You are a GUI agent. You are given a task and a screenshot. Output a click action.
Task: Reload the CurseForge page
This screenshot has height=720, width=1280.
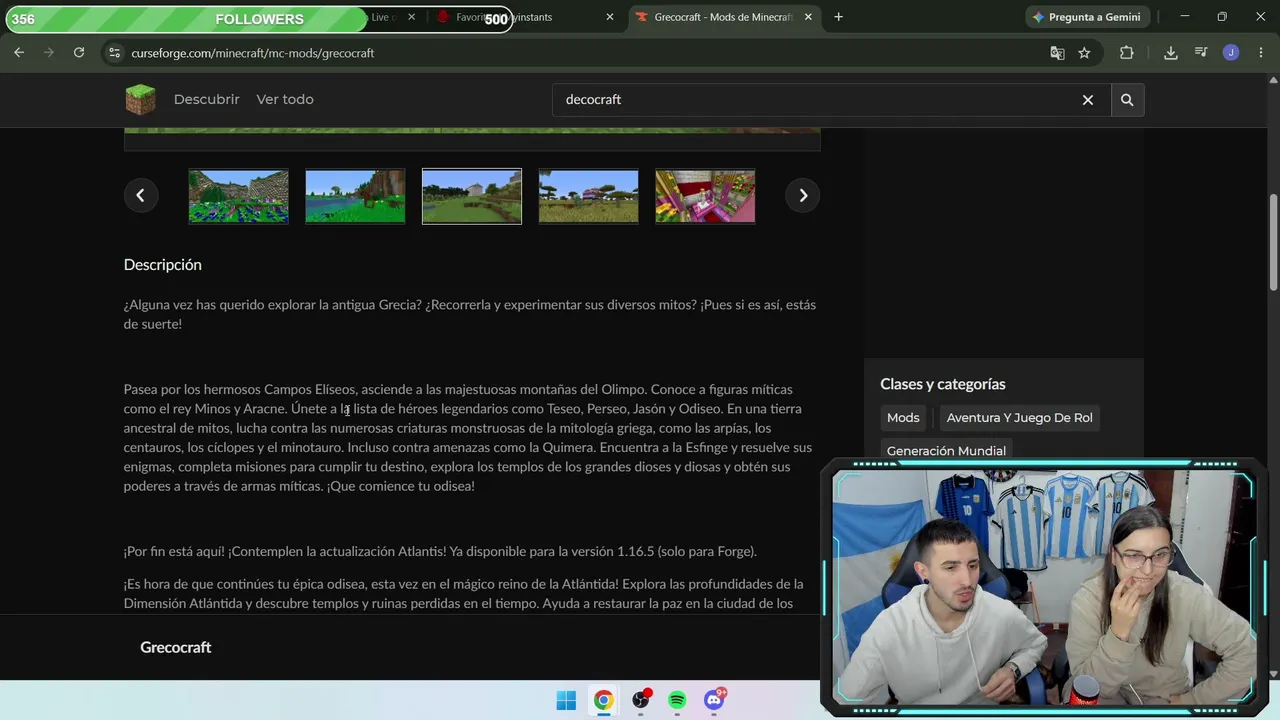click(x=79, y=53)
